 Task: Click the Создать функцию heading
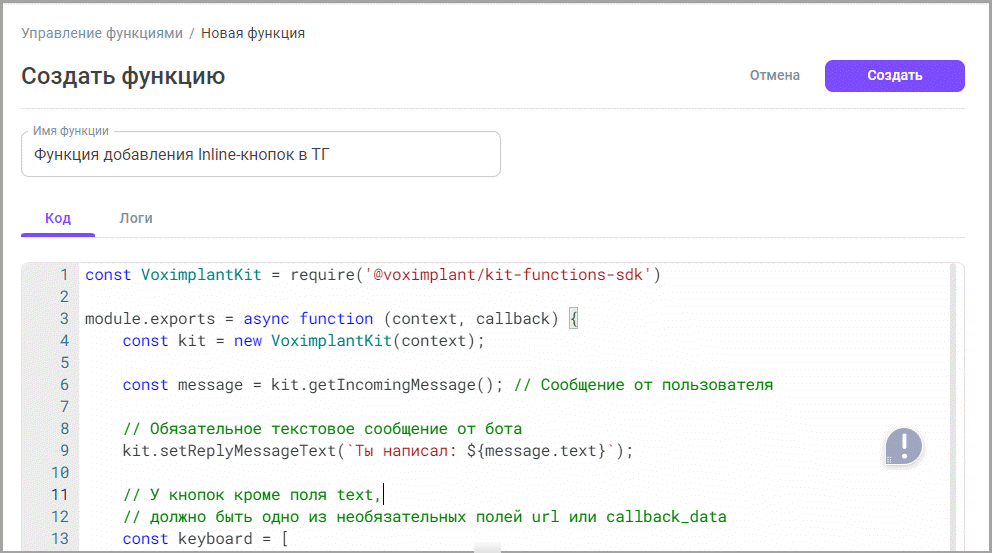tap(123, 76)
